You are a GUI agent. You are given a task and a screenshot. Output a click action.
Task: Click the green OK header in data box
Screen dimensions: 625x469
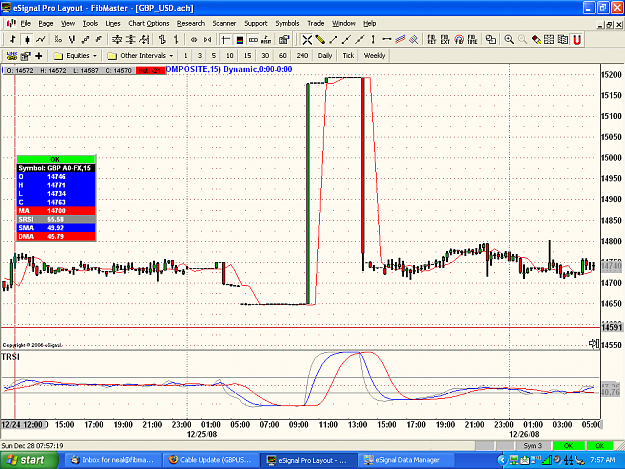pyautogui.click(x=55, y=159)
